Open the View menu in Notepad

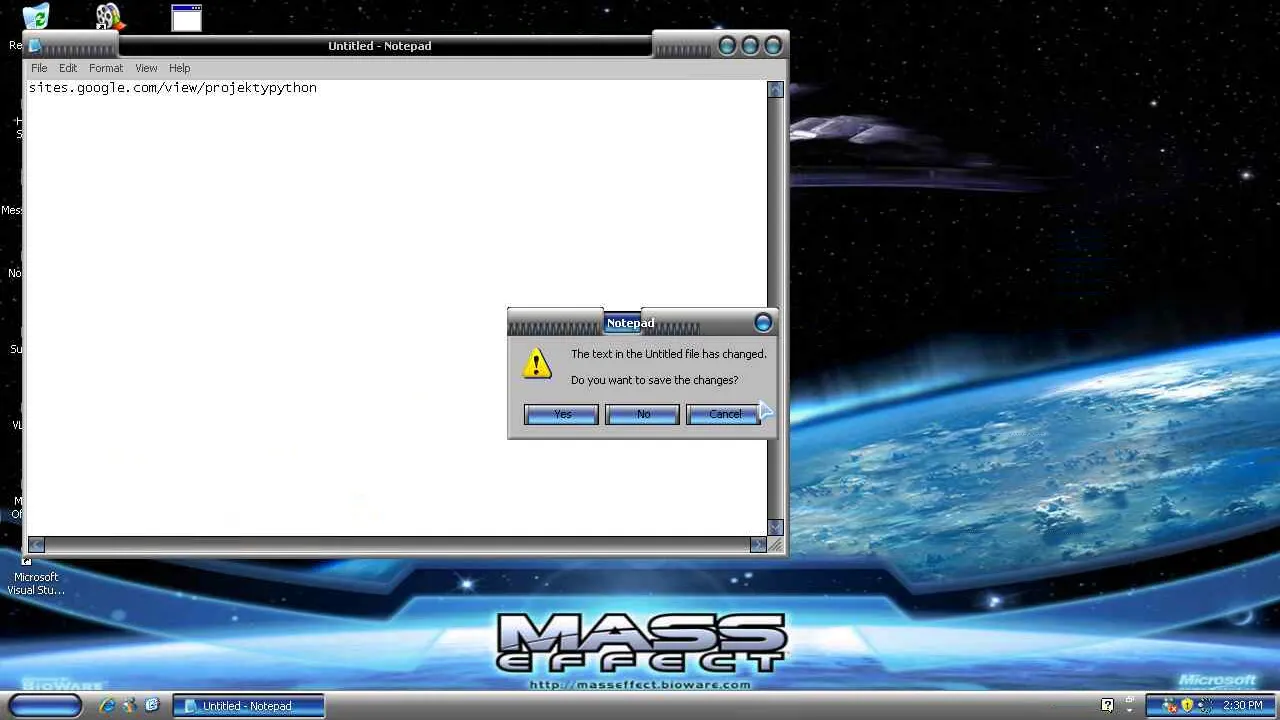point(146,68)
